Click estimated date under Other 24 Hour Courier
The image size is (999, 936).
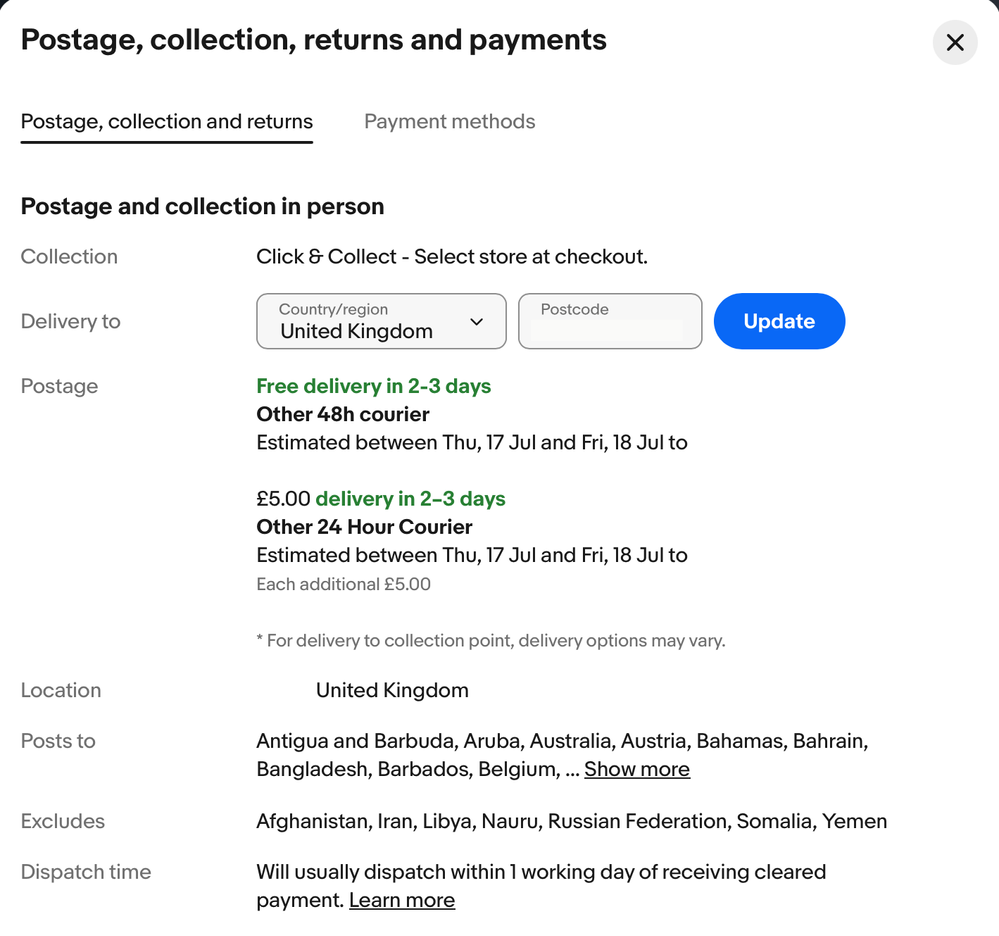(x=471, y=555)
